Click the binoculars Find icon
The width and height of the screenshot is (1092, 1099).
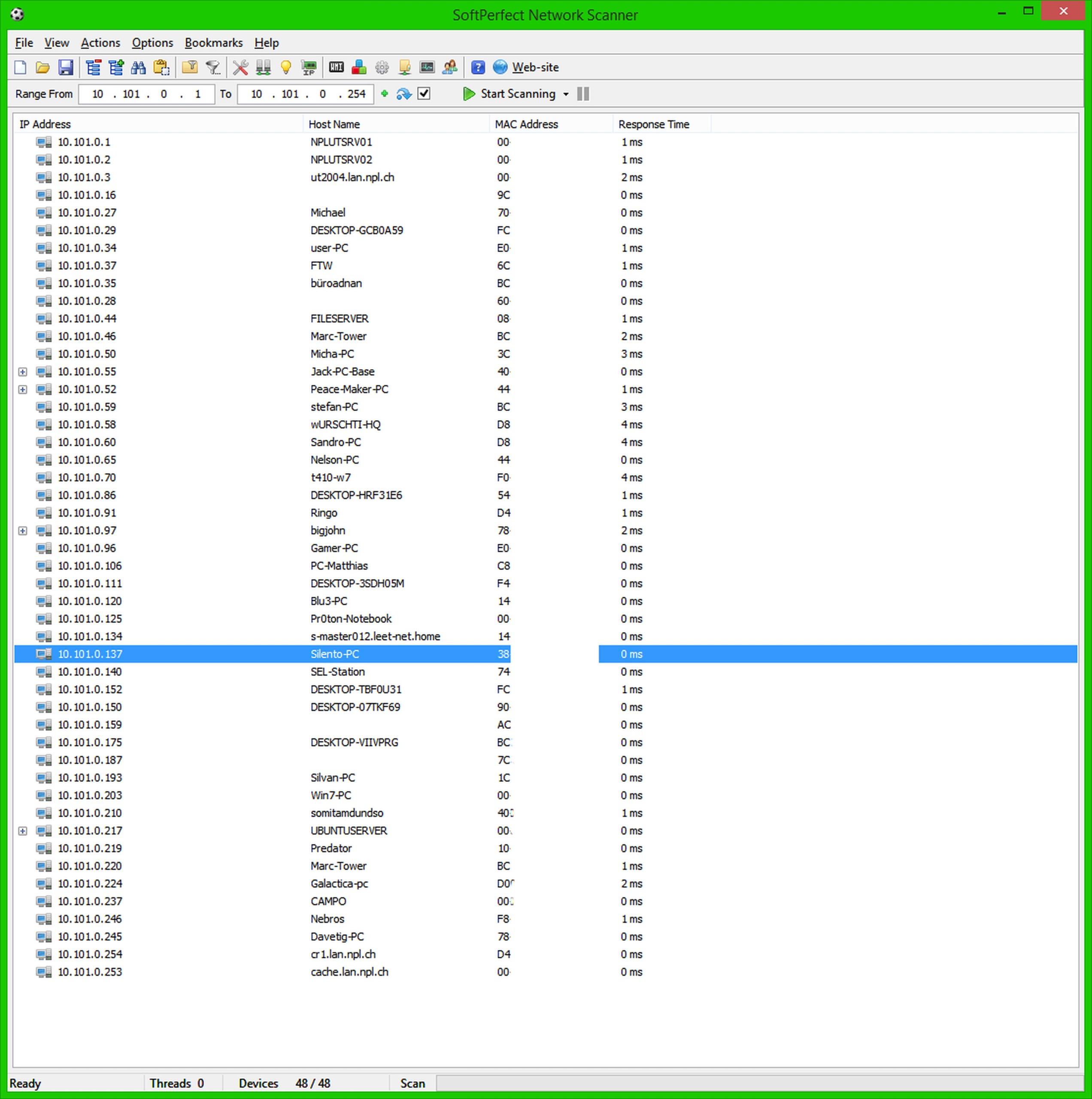coord(138,68)
